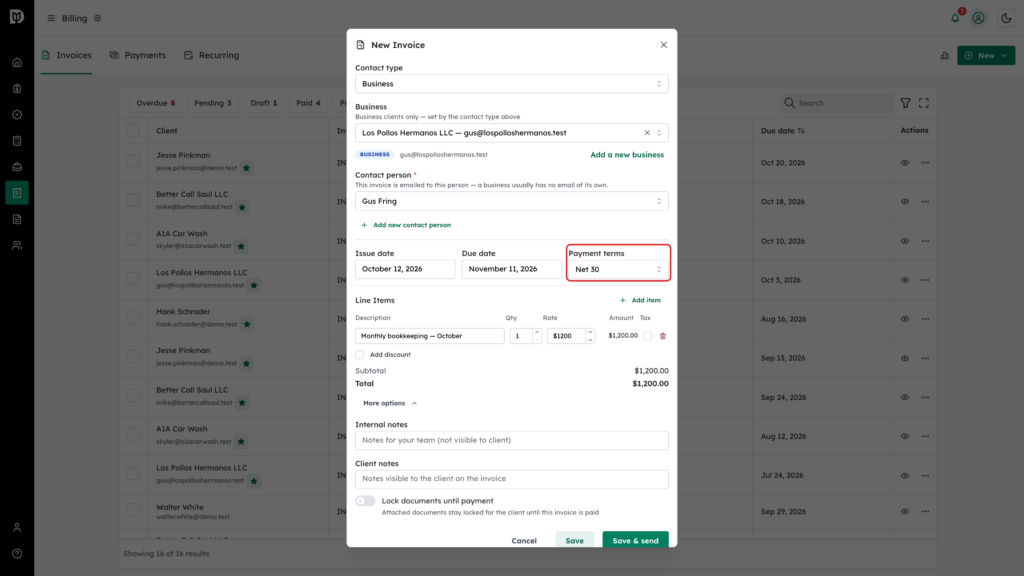Viewport: 1024px width, 576px height.
Task: Check the Tax checkbox for the line item
Action: pos(647,336)
